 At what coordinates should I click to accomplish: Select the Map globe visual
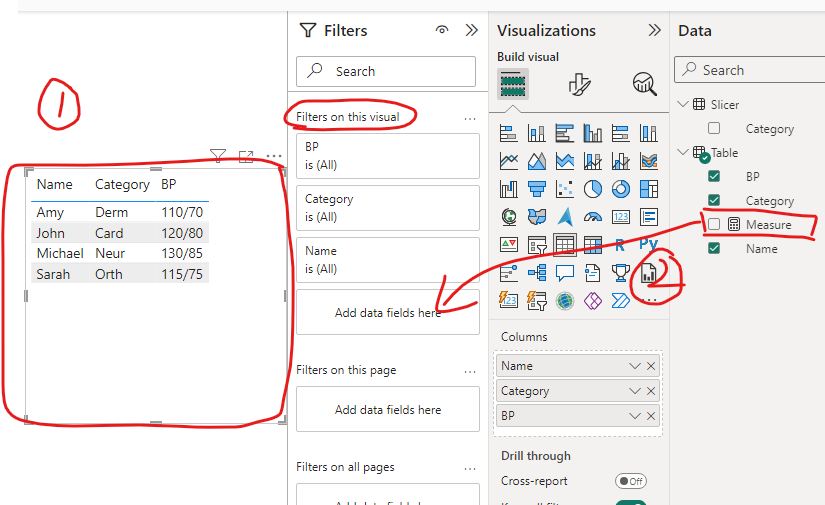(508, 217)
